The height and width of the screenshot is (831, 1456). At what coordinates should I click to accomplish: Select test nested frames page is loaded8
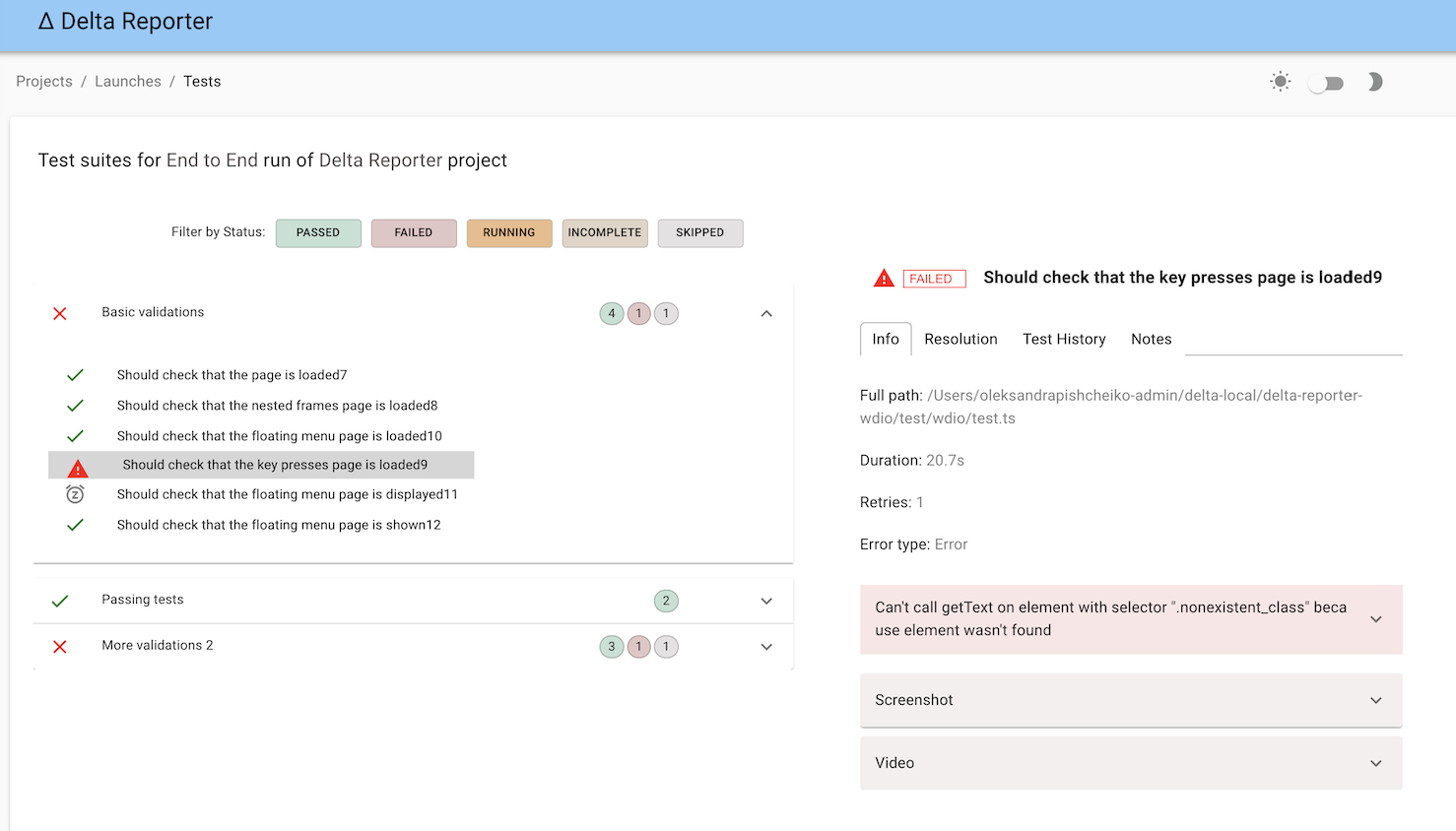[278, 406]
